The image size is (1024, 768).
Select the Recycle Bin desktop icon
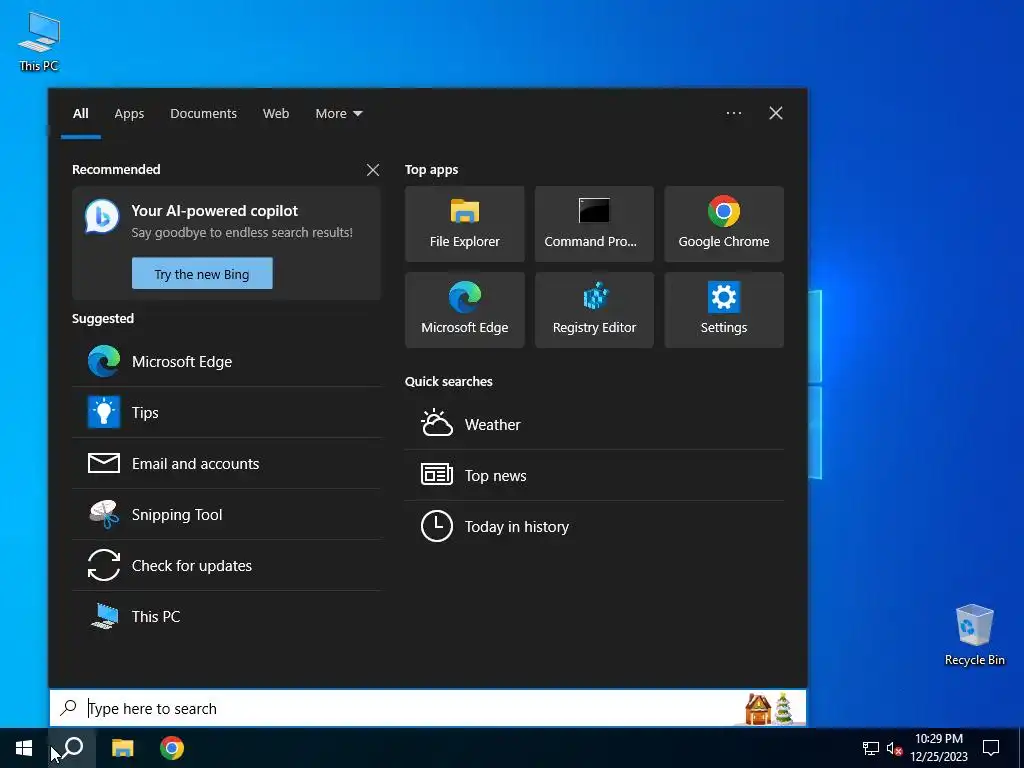point(974,635)
